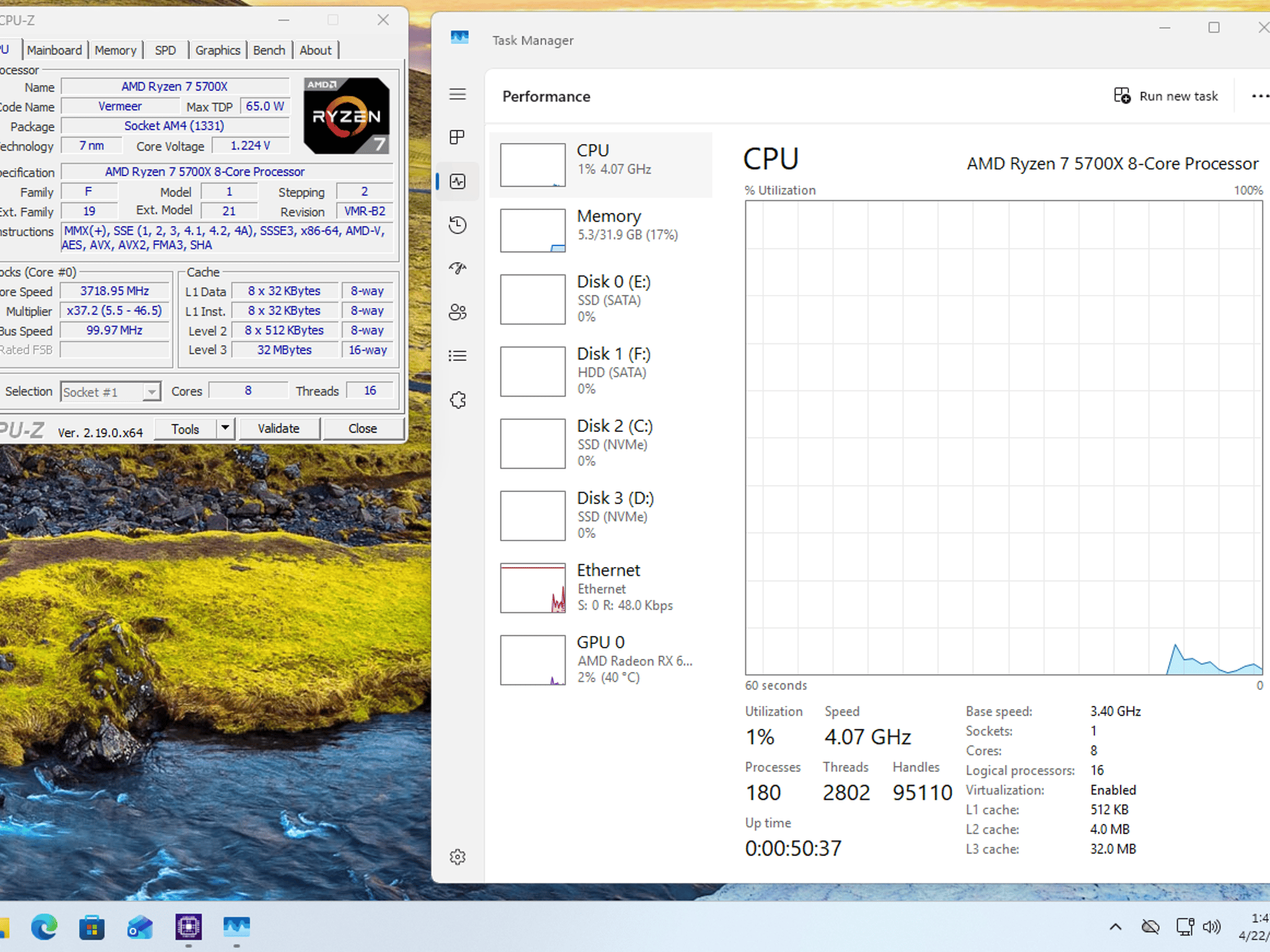Open the Users icon in Task Manager sidebar
Viewport: 1270px width, 952px height.
point(458,312)
